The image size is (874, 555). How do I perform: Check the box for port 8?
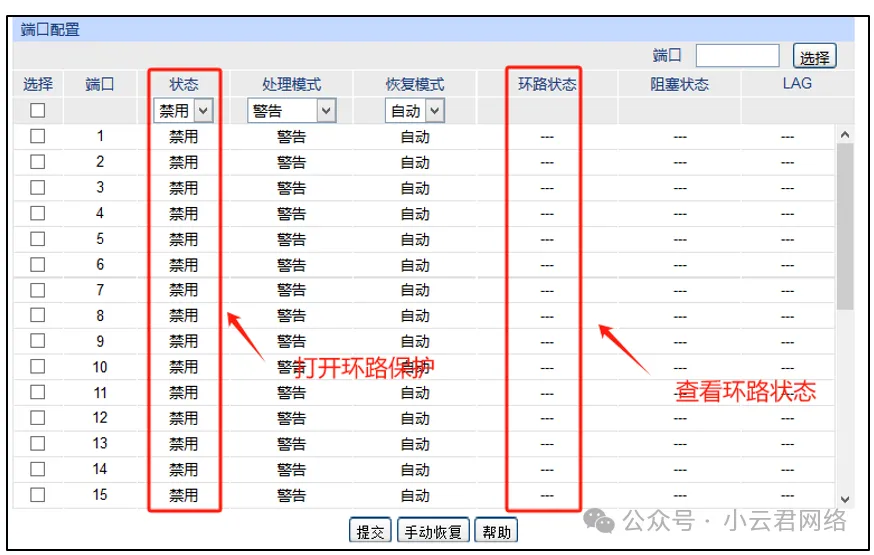(x=38, y=316)
